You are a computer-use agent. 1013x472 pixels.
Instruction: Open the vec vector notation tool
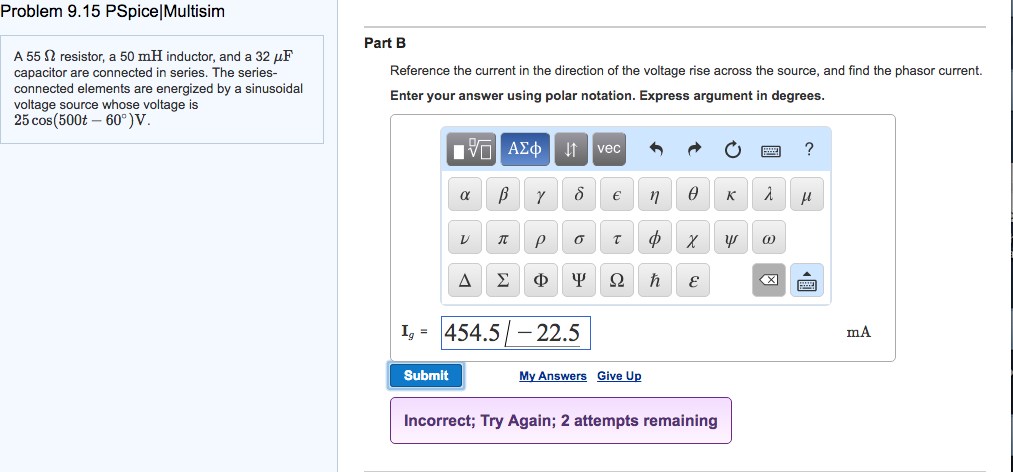609,149
